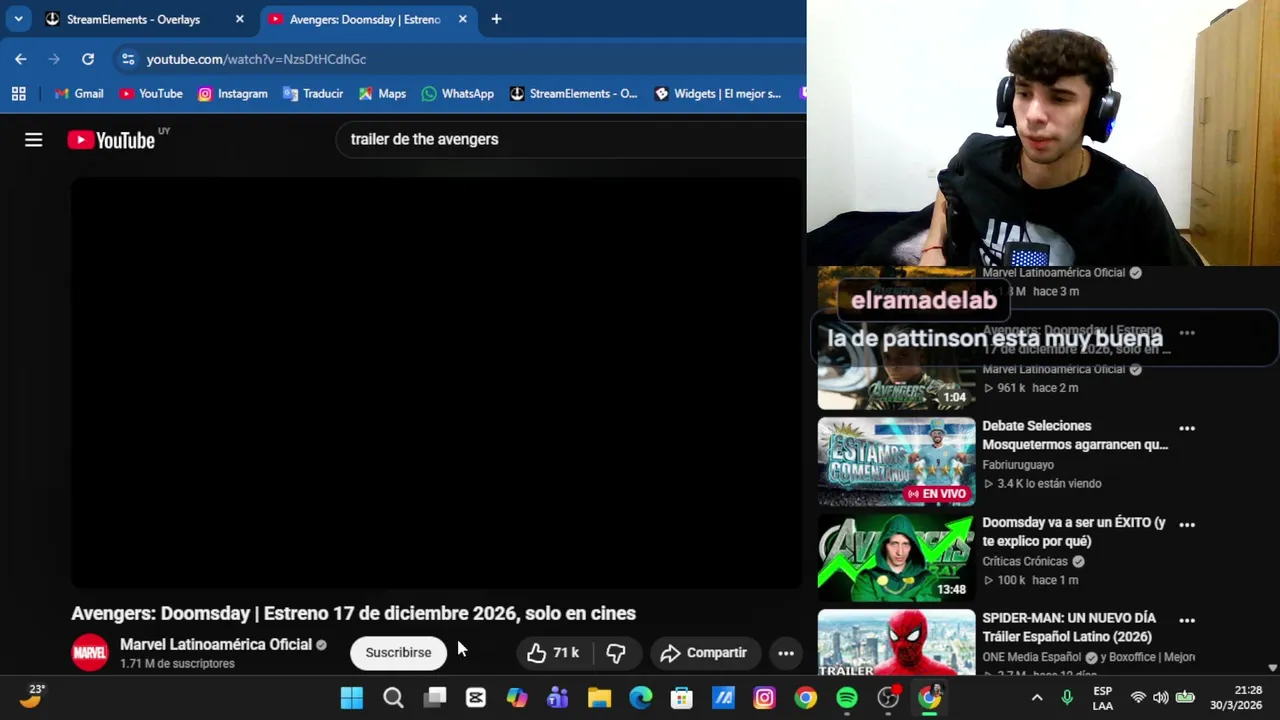Open OBS Studio from taskbar

point(888,698)
